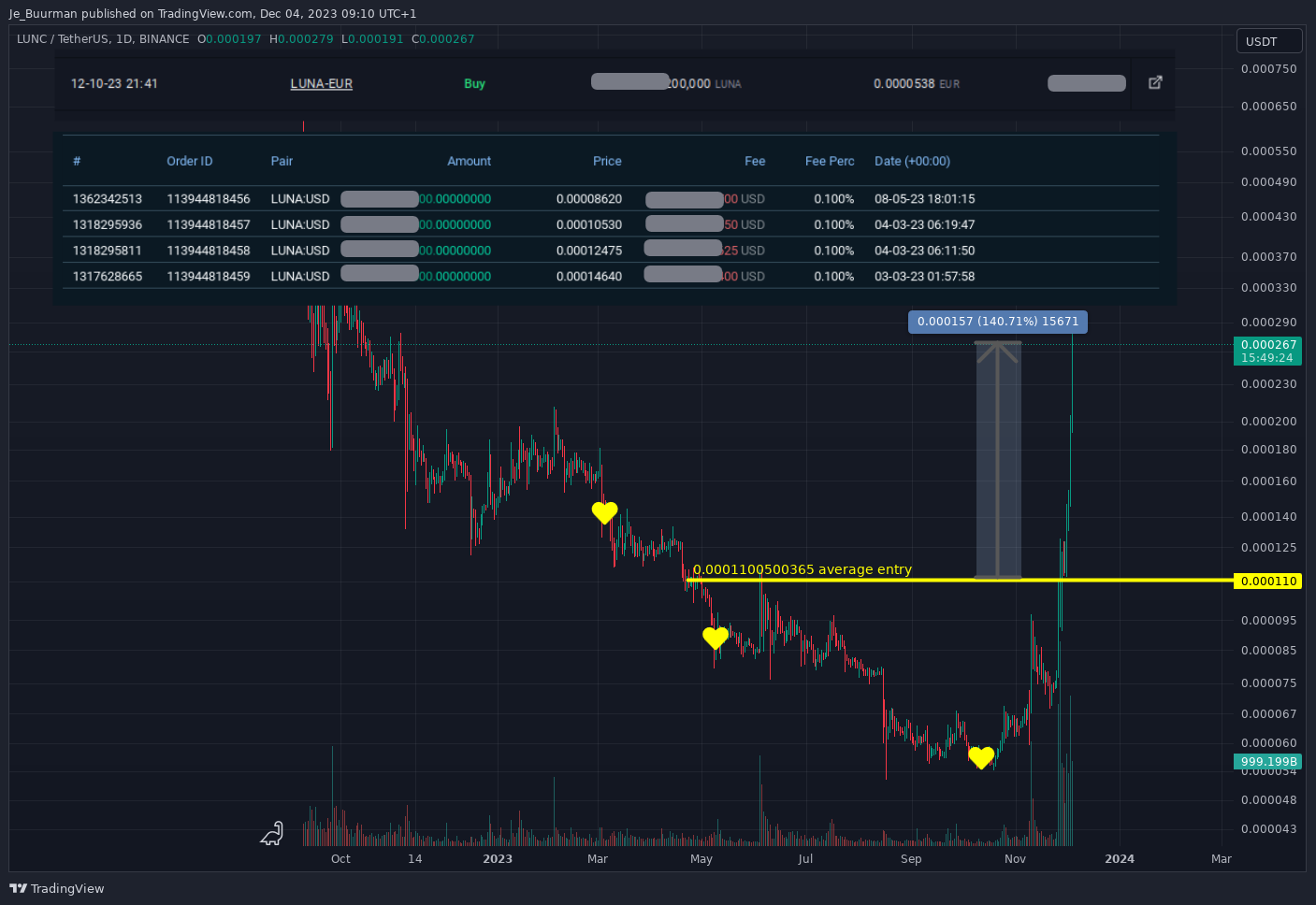Click the current price tag 0.000267
Screen dimensions: 1316x905
tap(1268, 351)
